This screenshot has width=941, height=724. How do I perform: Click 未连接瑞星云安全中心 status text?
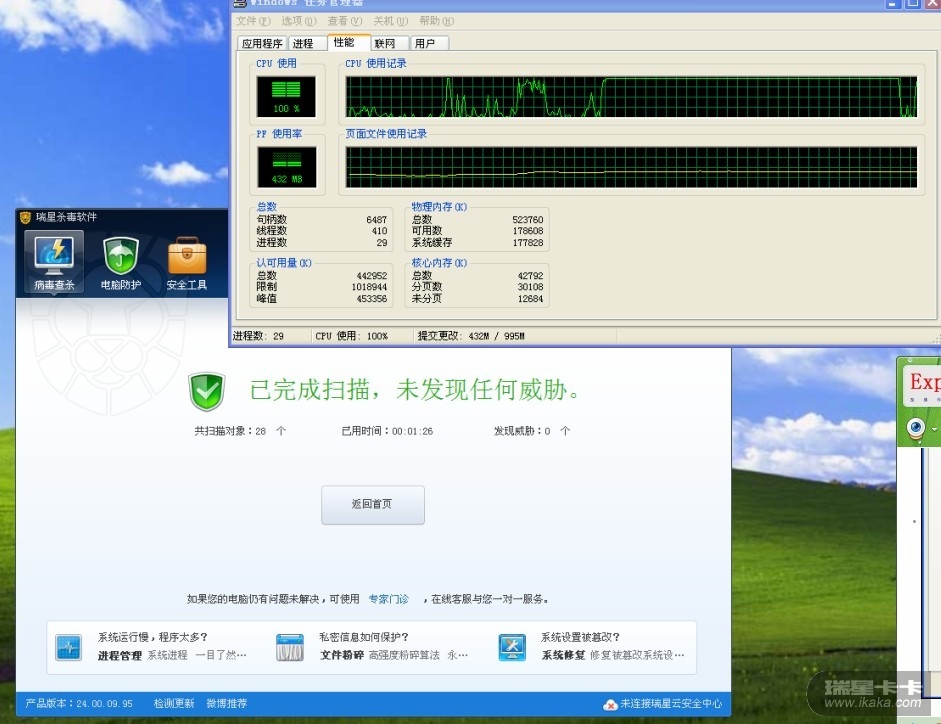671,704
